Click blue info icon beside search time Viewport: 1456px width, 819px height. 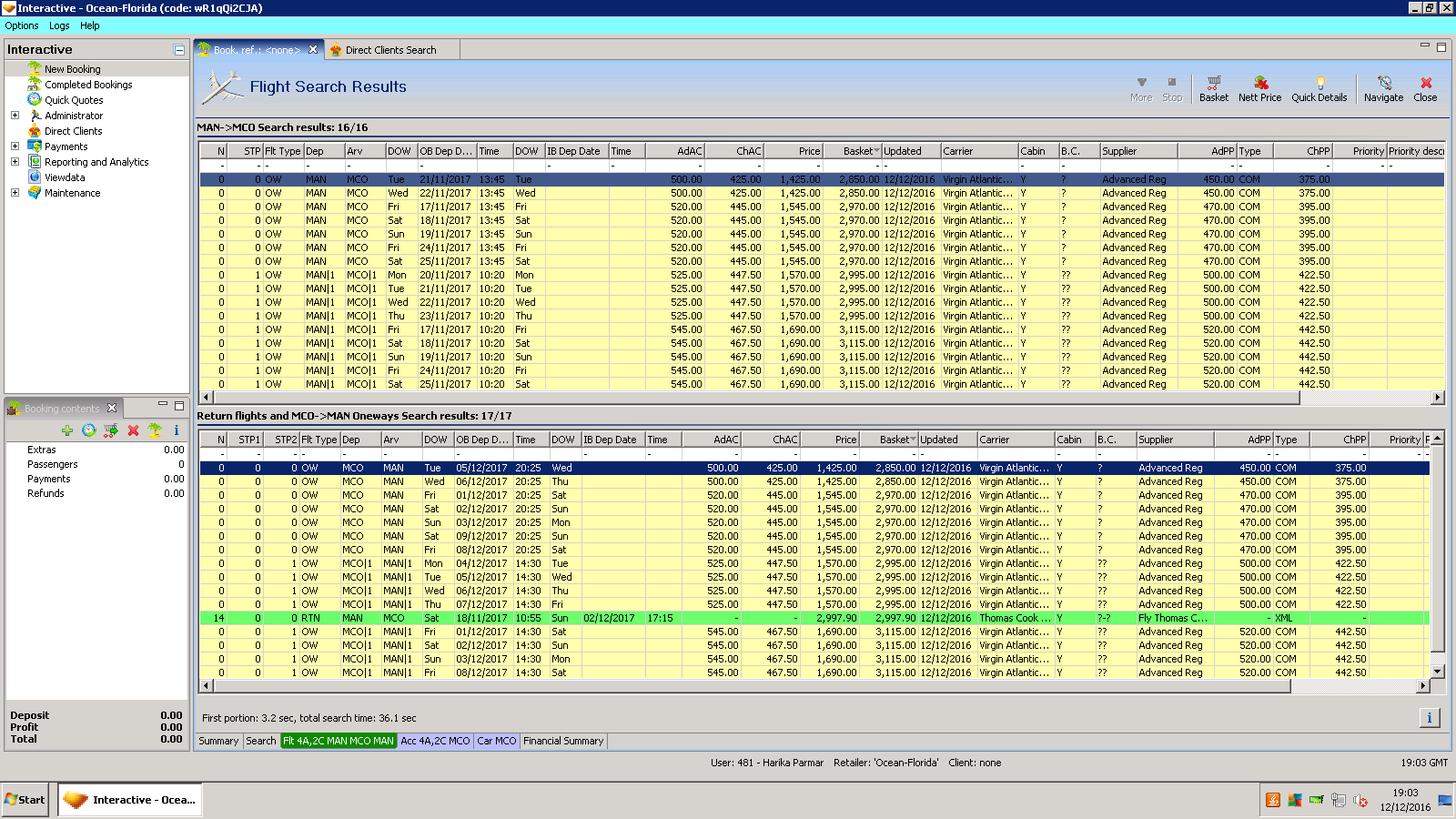point(1429,718)
